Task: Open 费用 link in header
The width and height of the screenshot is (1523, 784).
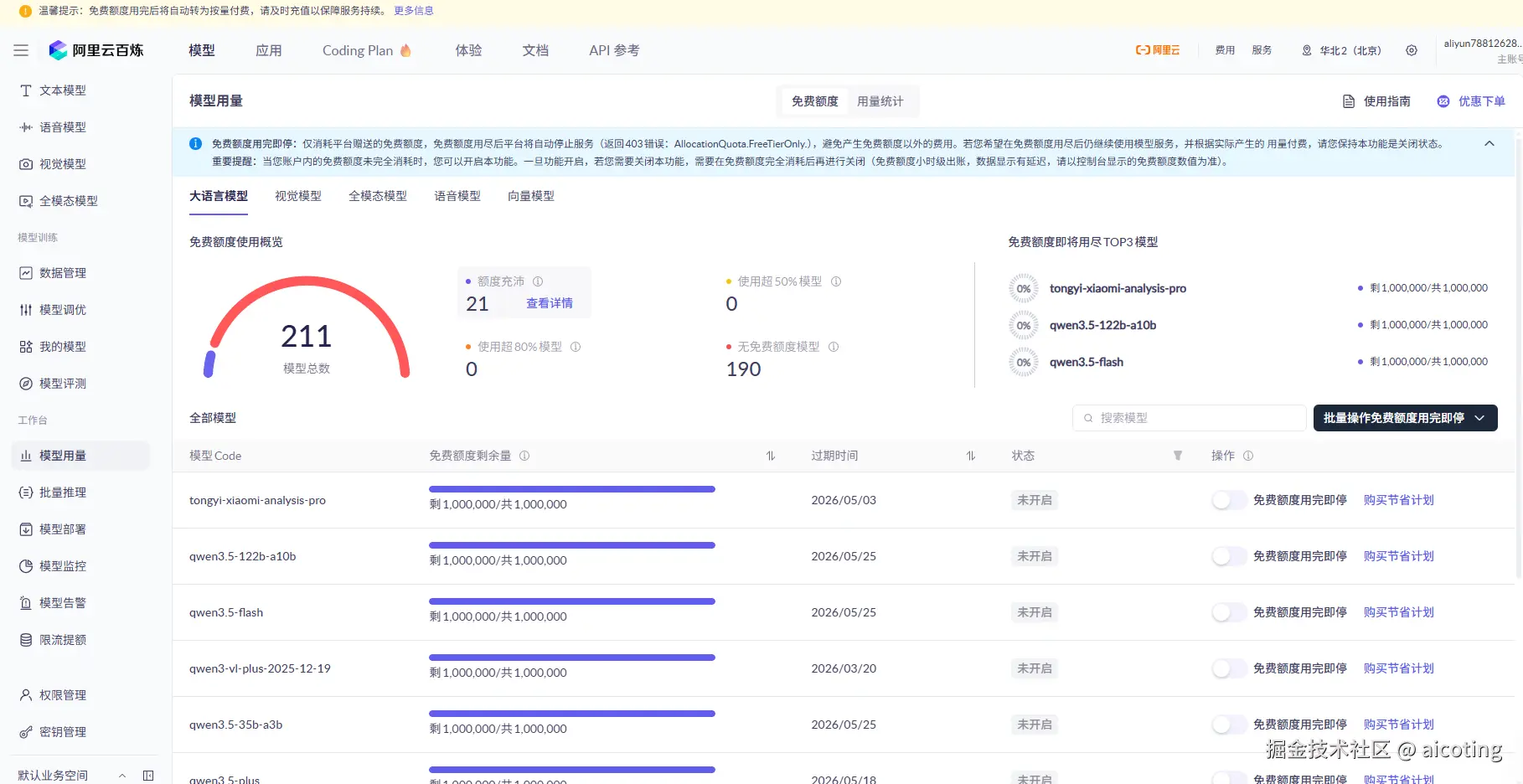Action: click(1226, 50)
